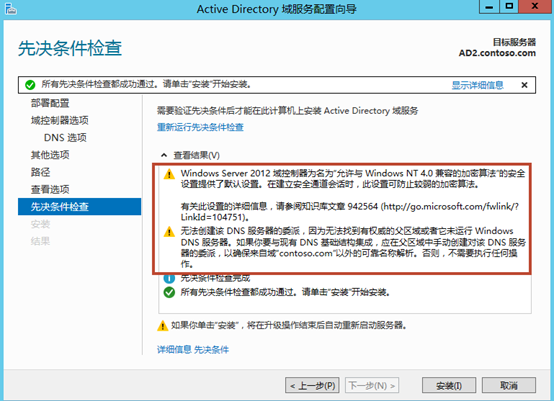
Task: Select 部署配置 in the left navigation
Action: coord(50,103)
